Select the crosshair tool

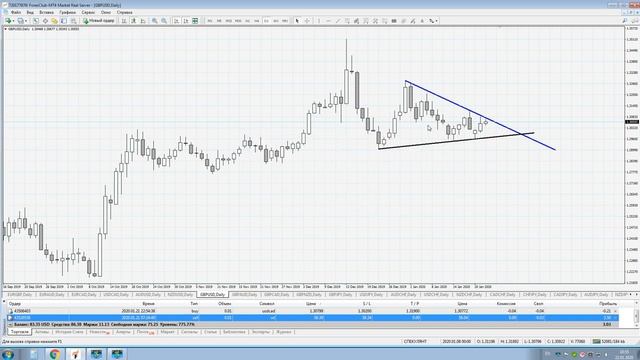(x=307, y=21)
